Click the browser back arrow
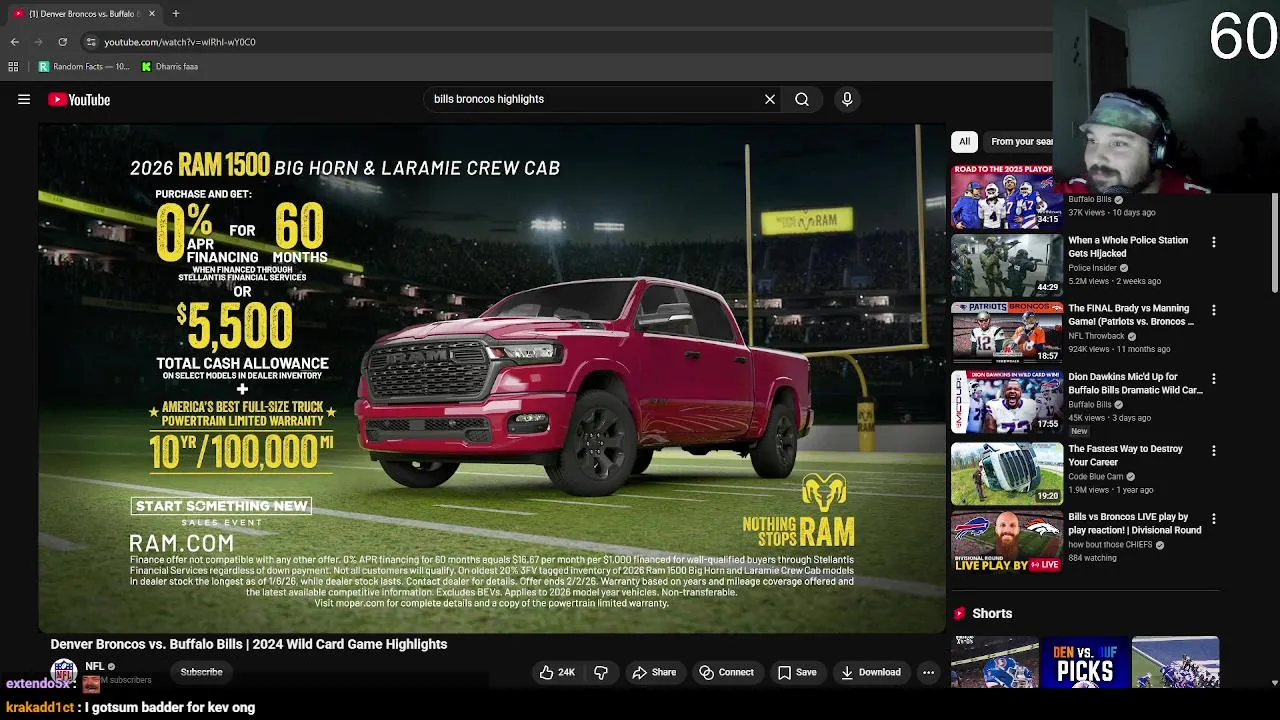 click(x=14, y=42)
